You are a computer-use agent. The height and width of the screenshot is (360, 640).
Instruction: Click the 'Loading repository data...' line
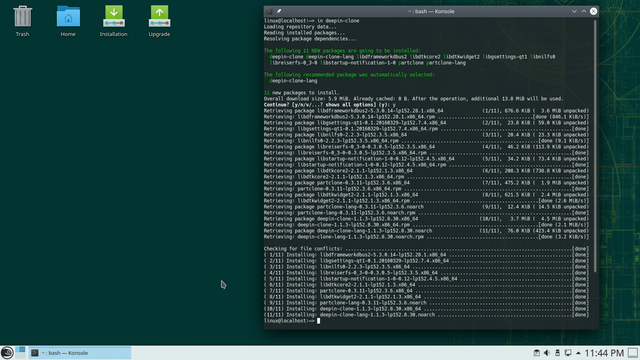(300, 27)
